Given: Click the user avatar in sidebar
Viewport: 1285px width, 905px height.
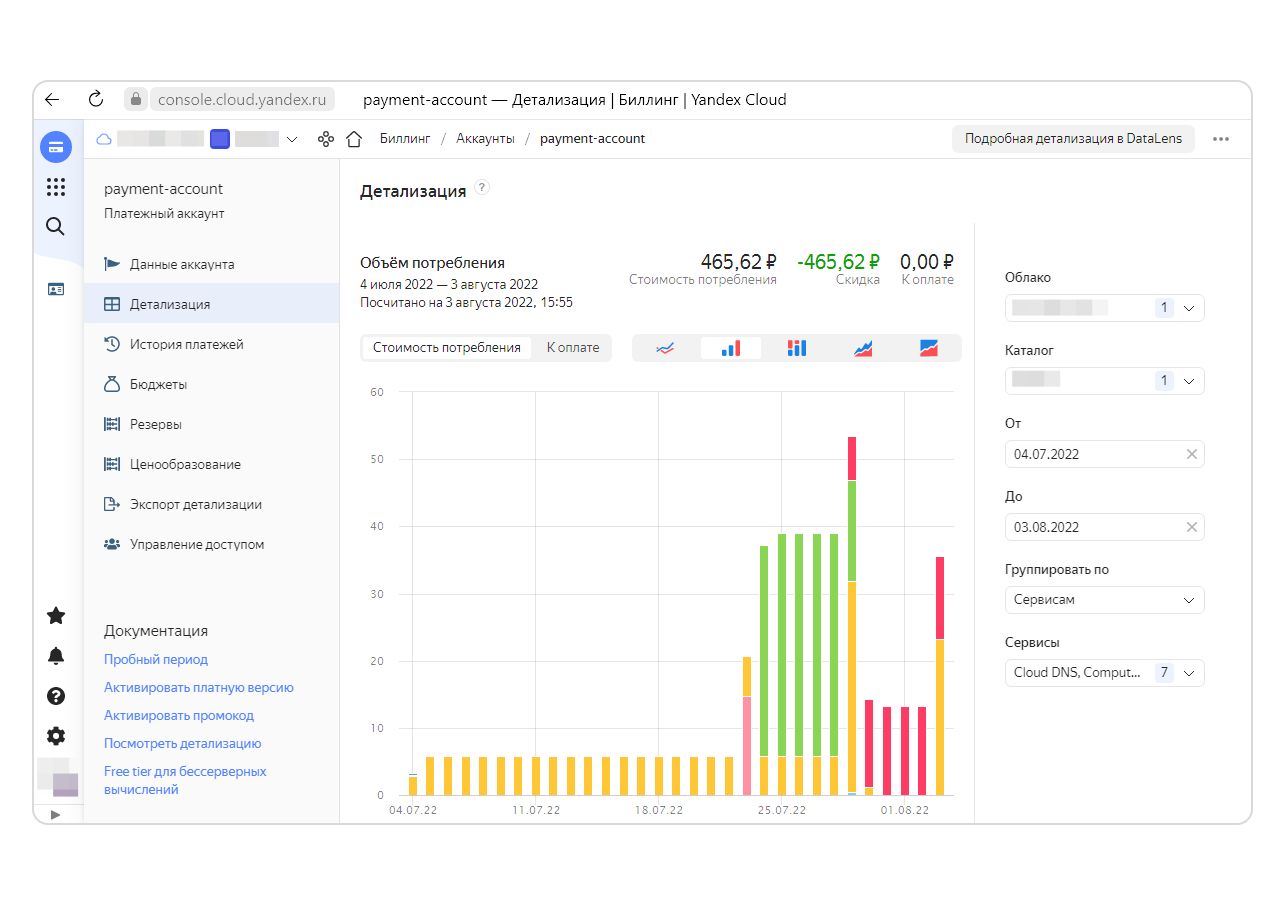Looking at the screenshot, I should pos(57,777).
